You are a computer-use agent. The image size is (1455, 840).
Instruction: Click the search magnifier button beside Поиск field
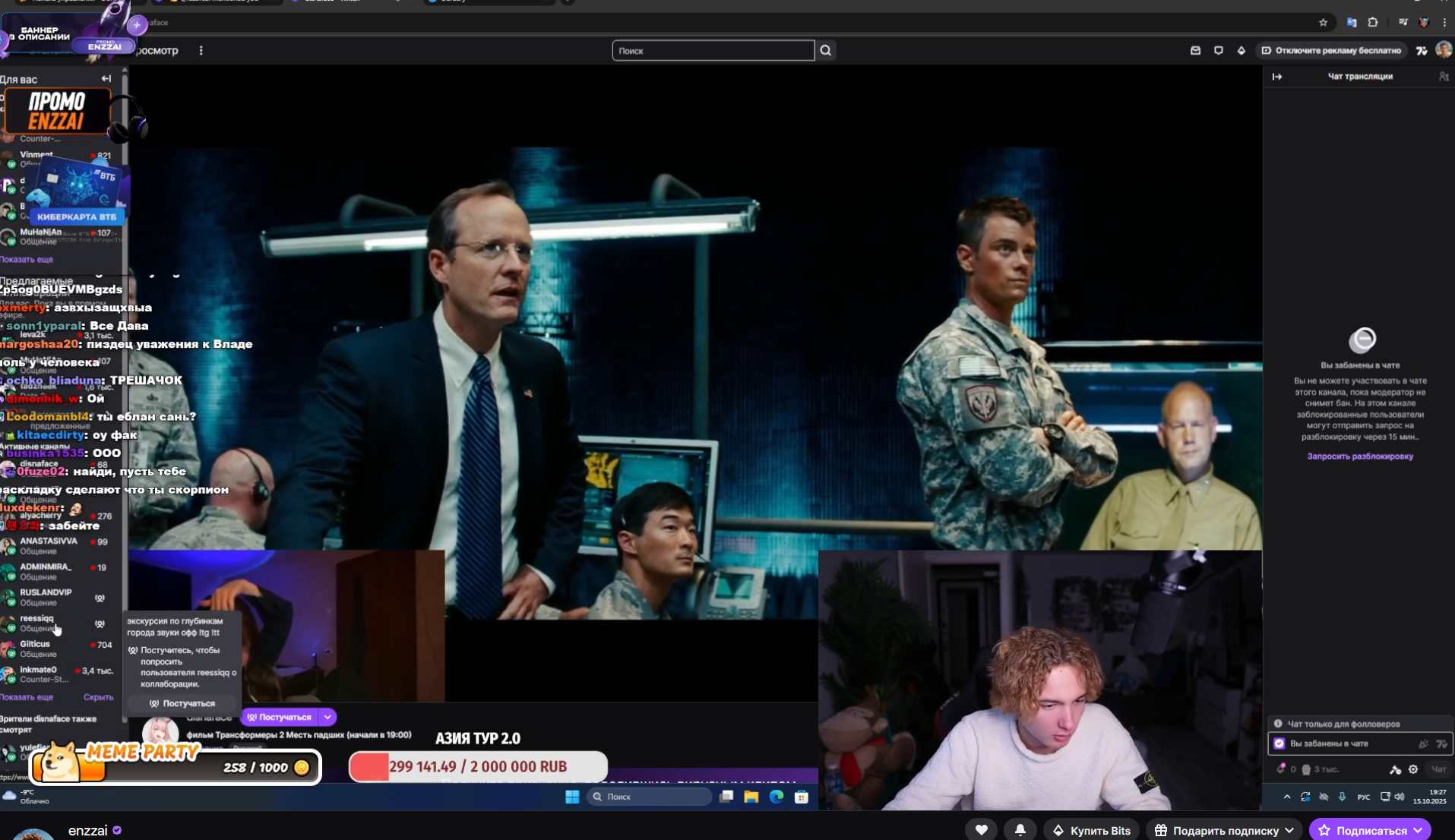tap(826, 51)
